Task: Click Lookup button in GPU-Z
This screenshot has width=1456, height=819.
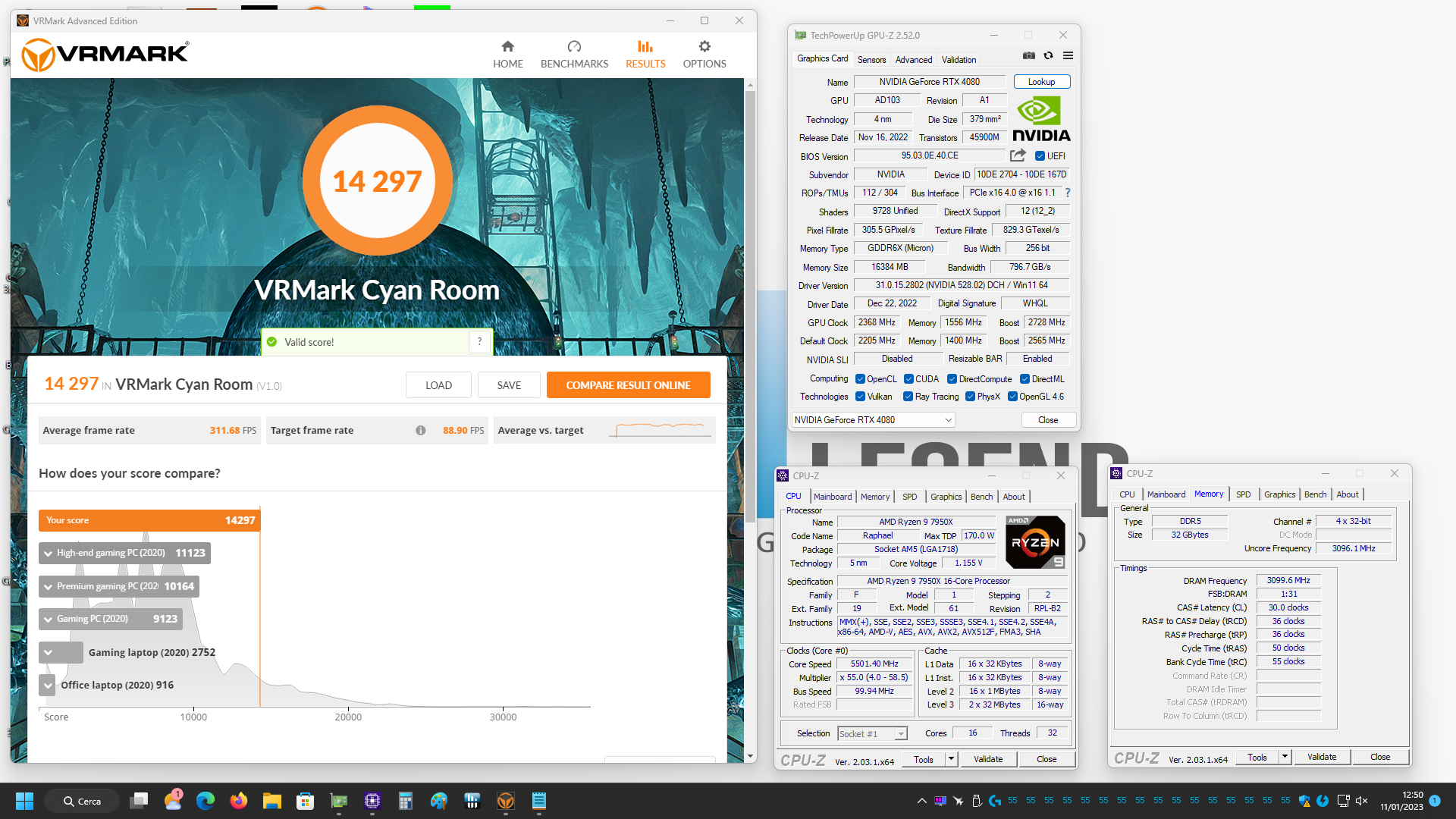Action: click(1041, 82)
